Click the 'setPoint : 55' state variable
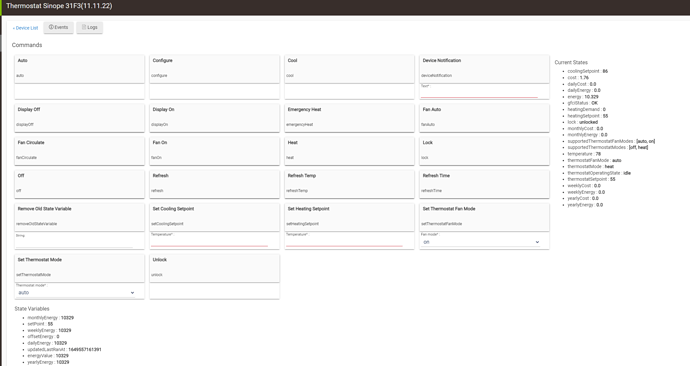690x366 pixels. [40, 324]
